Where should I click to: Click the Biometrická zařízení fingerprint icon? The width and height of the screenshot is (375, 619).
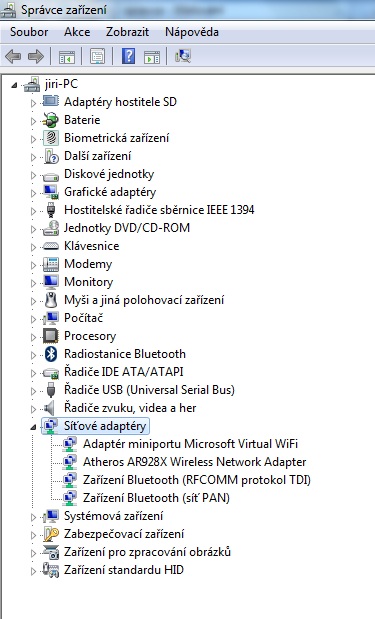[51, 138]
